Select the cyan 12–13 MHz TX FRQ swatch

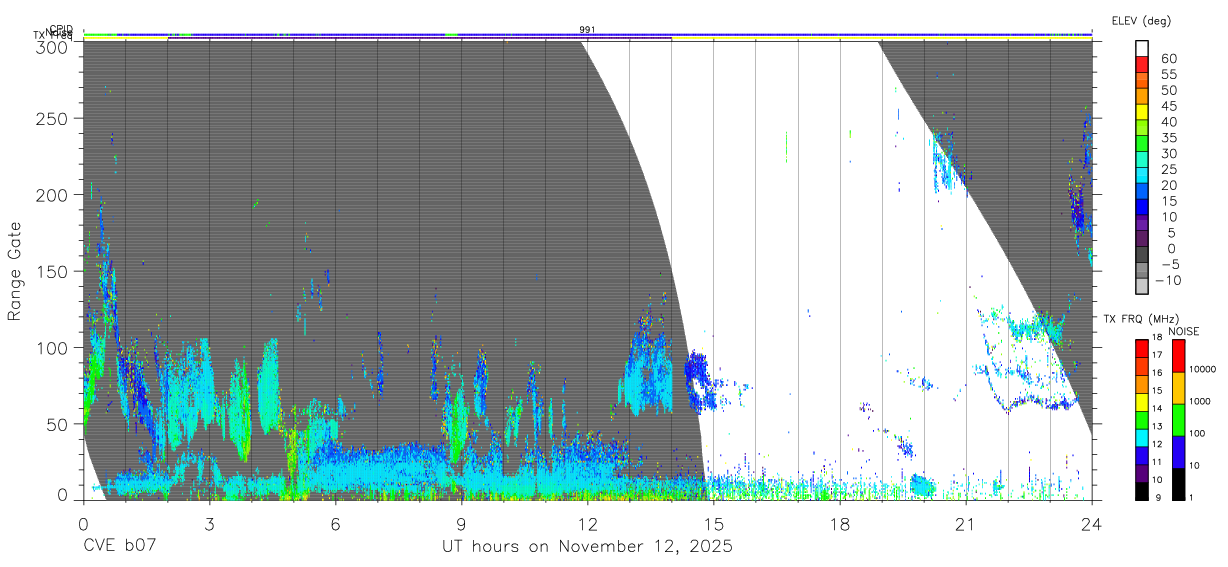[x=1142, y=437]
